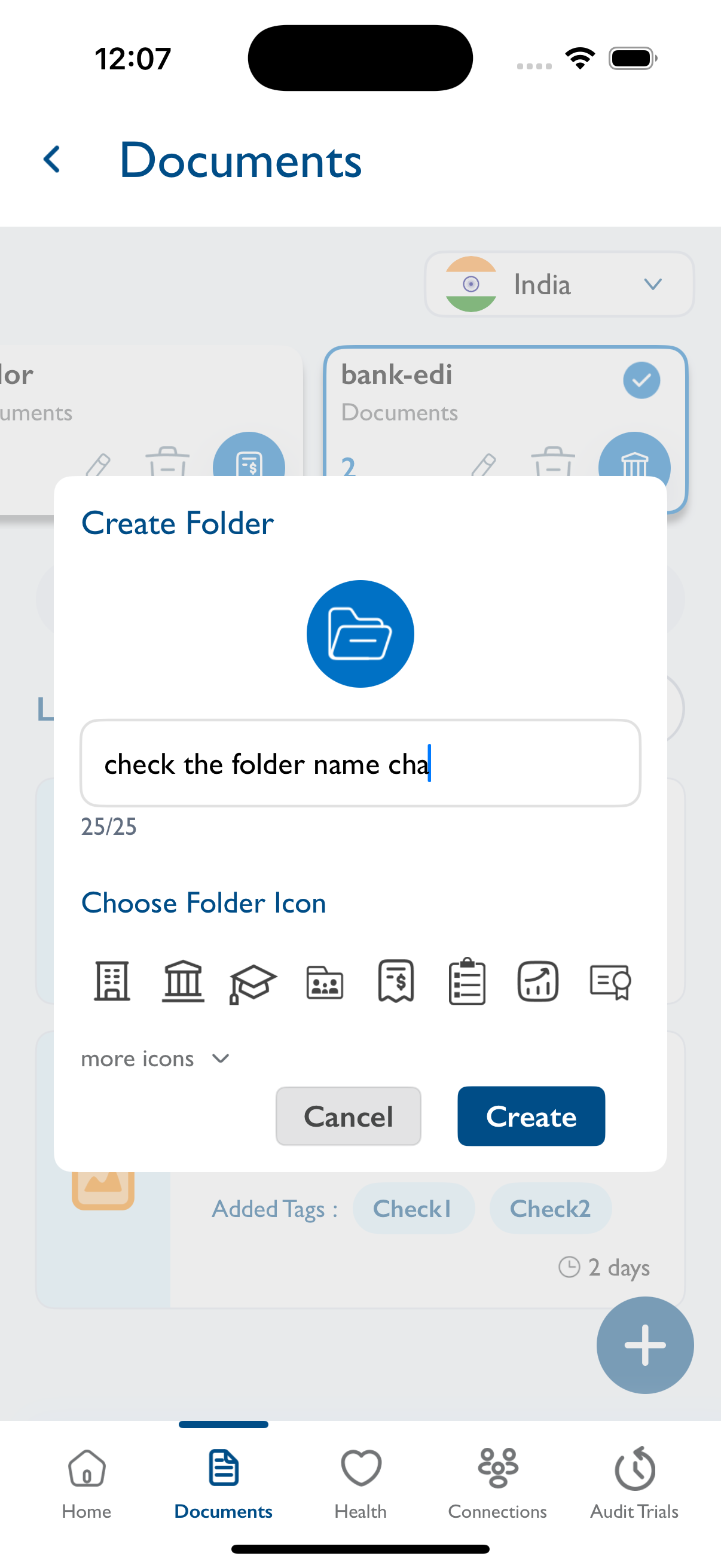
Task: Click the Create button
Action: [x=531, y=1116]
